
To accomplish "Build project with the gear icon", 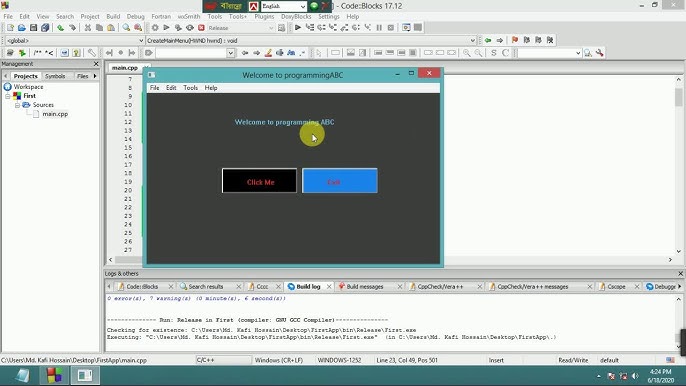I will coord(155,28).
